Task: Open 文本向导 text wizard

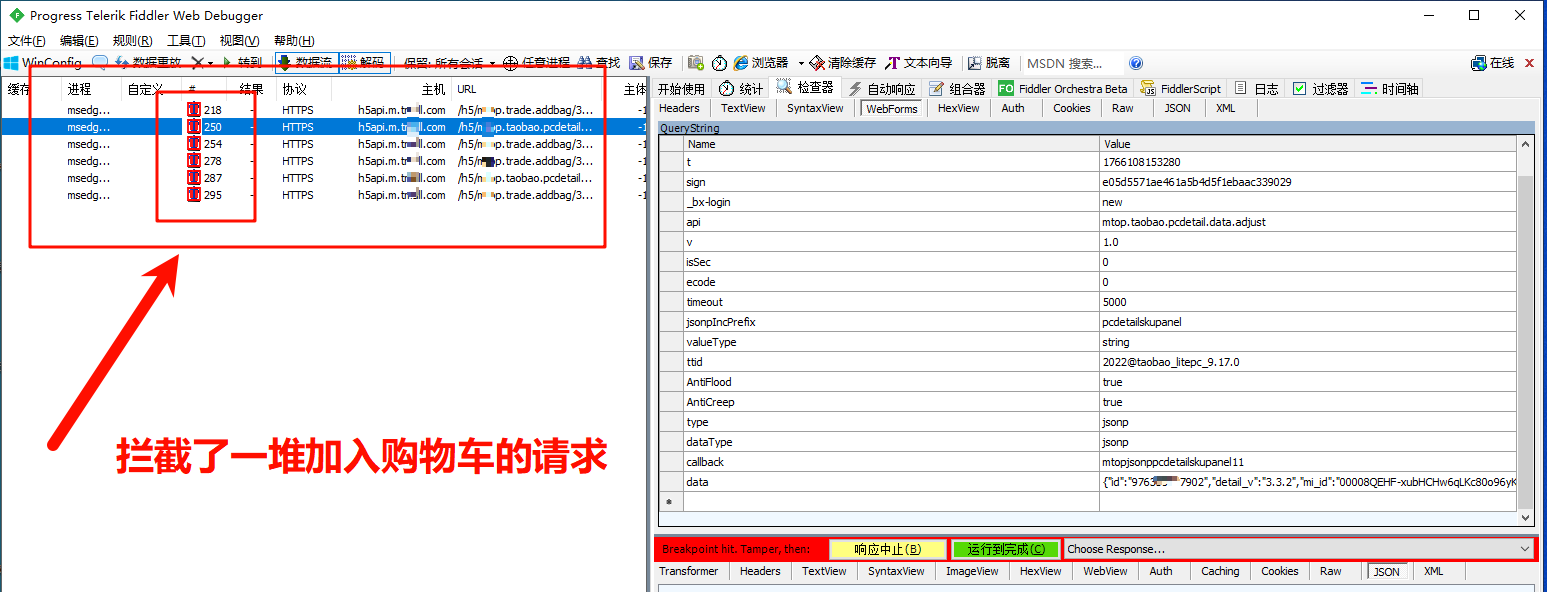Action: [x=919, y=63]
